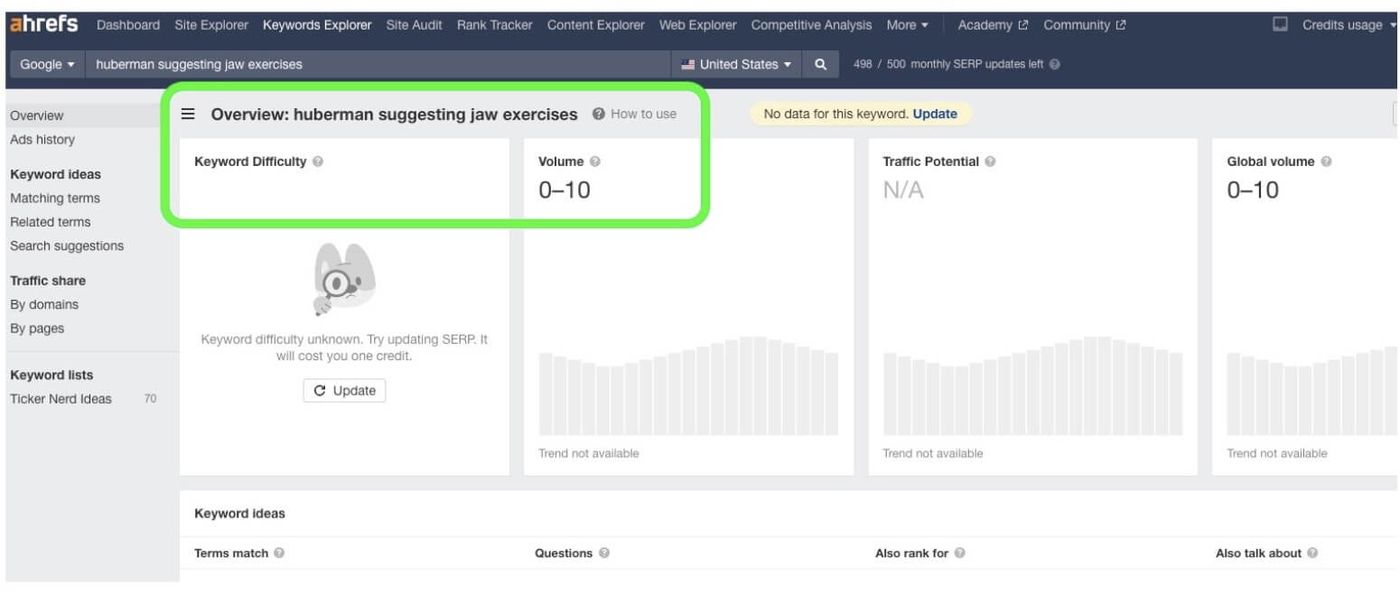Click the keyword search input field
Image resolution: width=1400 pixels, height=594 pixels.
[378, 64]
